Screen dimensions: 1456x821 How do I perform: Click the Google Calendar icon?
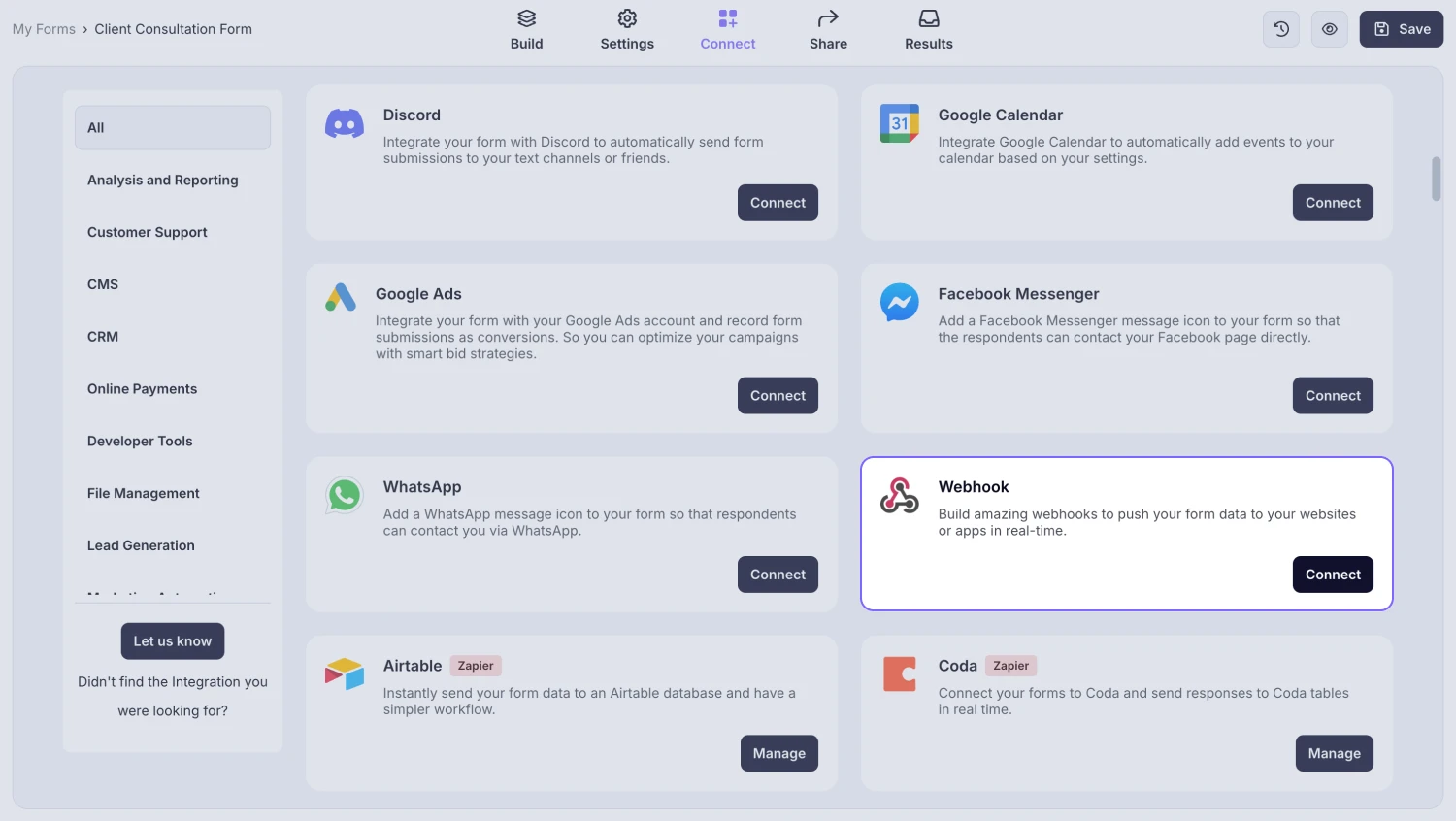coord(900,123)
